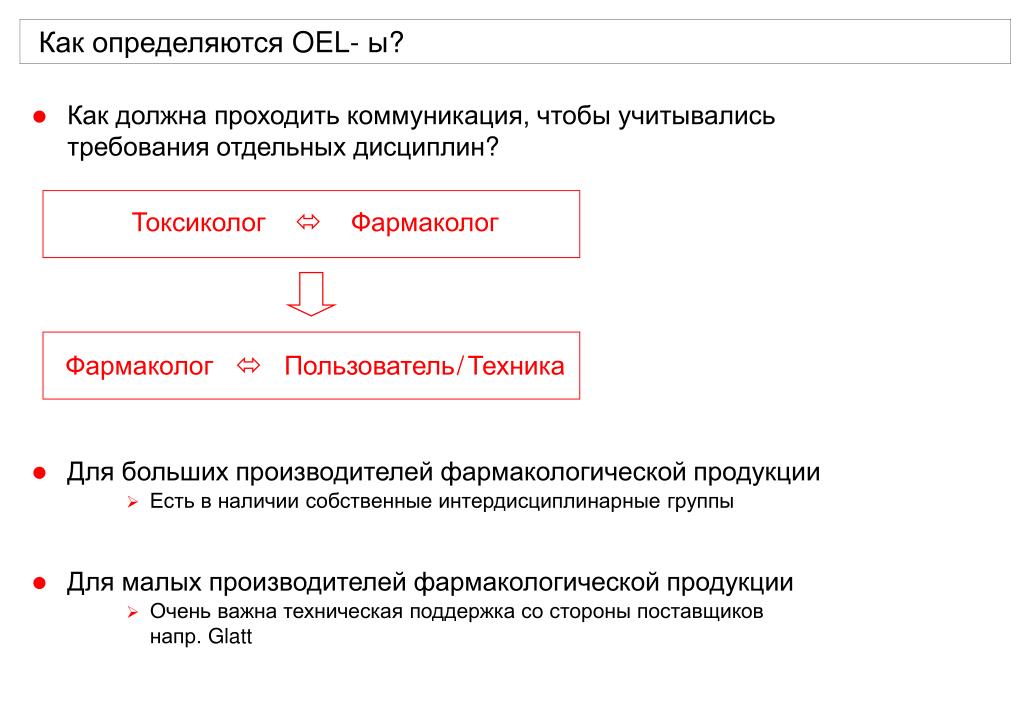Select the word Токсиколог
The height and width of the screenshot is (709, 1024).
tap(199, 223)
